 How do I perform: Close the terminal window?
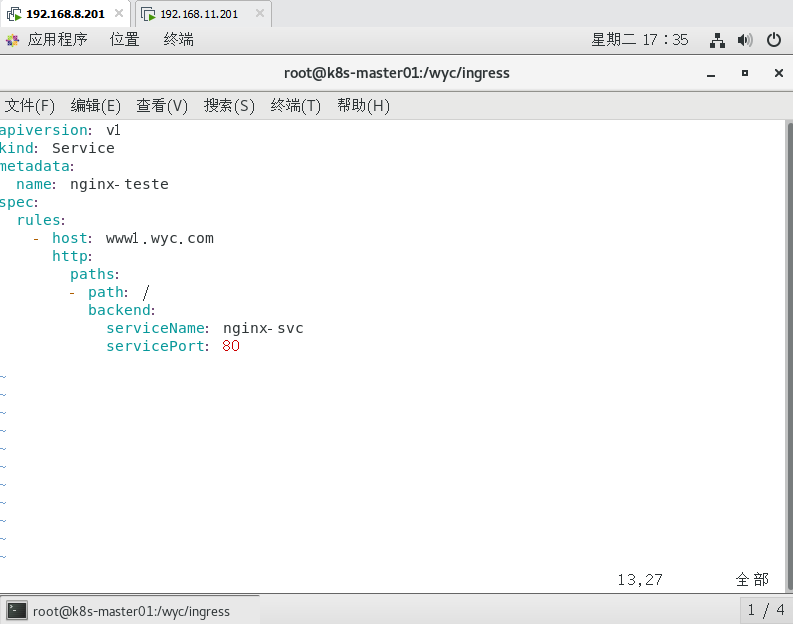(779, 73)
